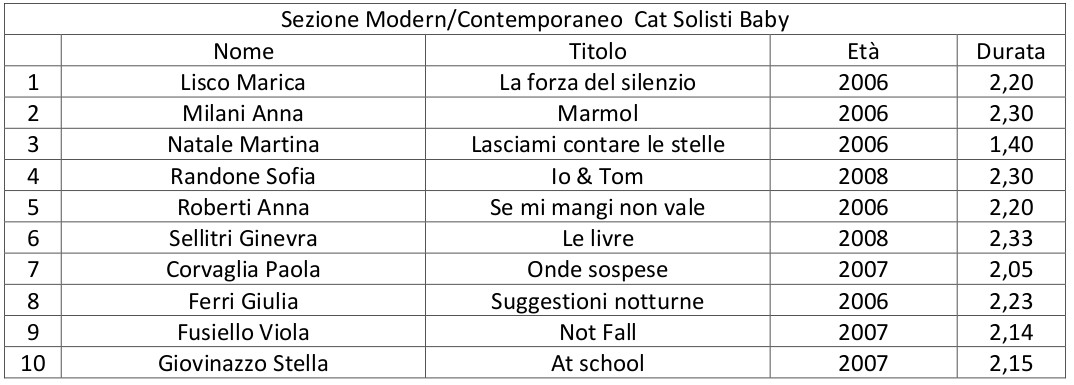Click the 'Suggestioni notturne' title cell
This screenshot has width=1074, height=385.
tap(597, 301)
